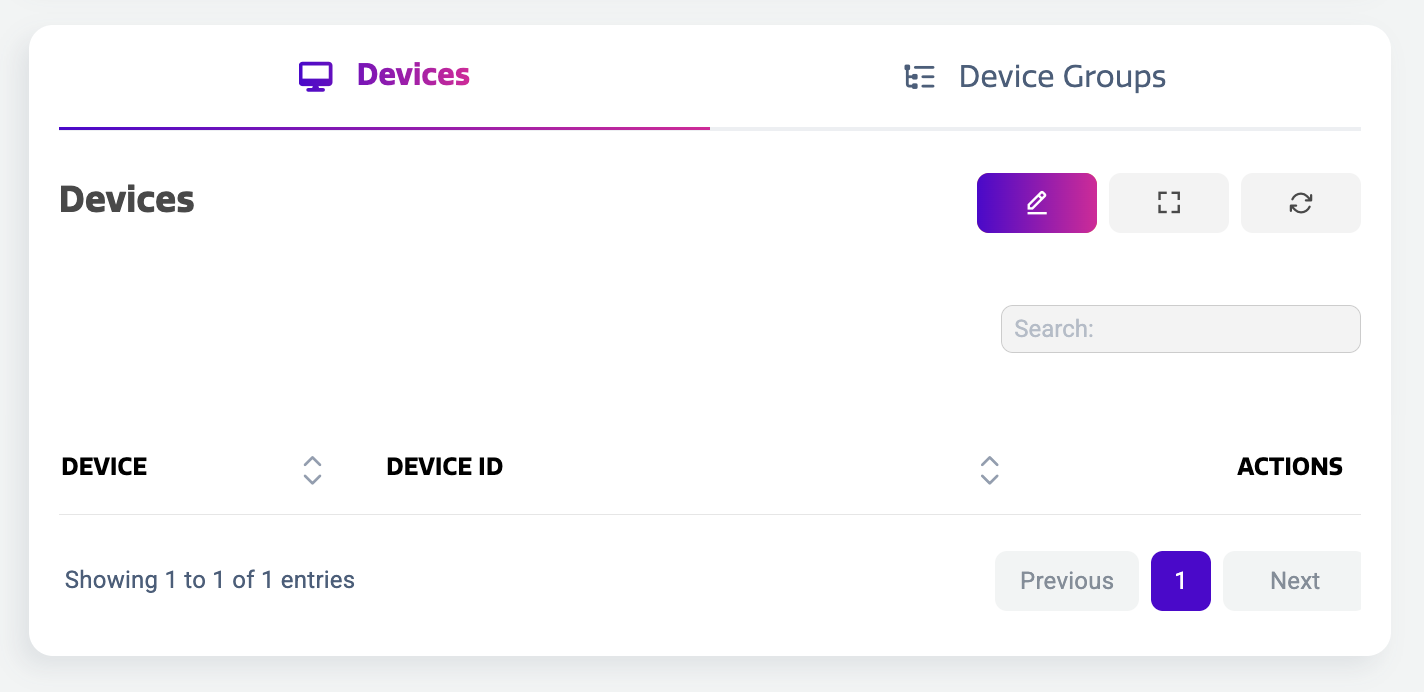Viewport: 1424px width, 692px height.
Task: Select page 1 in pagination
Action: [x=1181, y=580]
